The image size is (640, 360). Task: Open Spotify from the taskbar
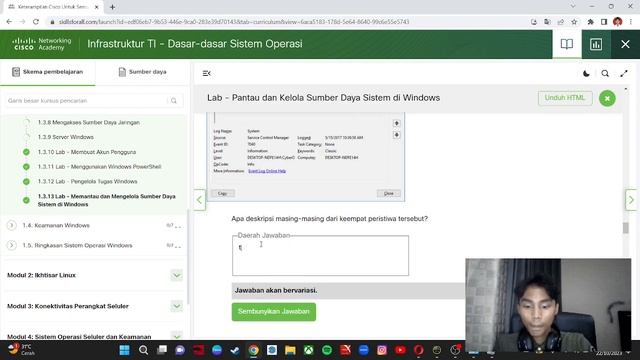(x=327, y=350)
